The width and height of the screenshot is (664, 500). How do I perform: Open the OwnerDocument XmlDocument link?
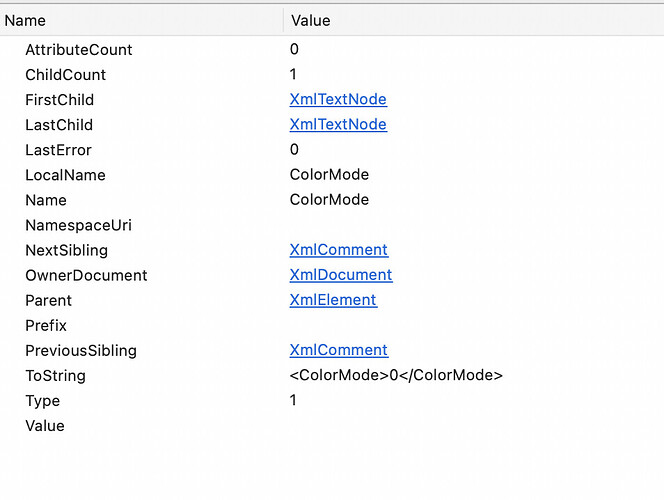341,275
